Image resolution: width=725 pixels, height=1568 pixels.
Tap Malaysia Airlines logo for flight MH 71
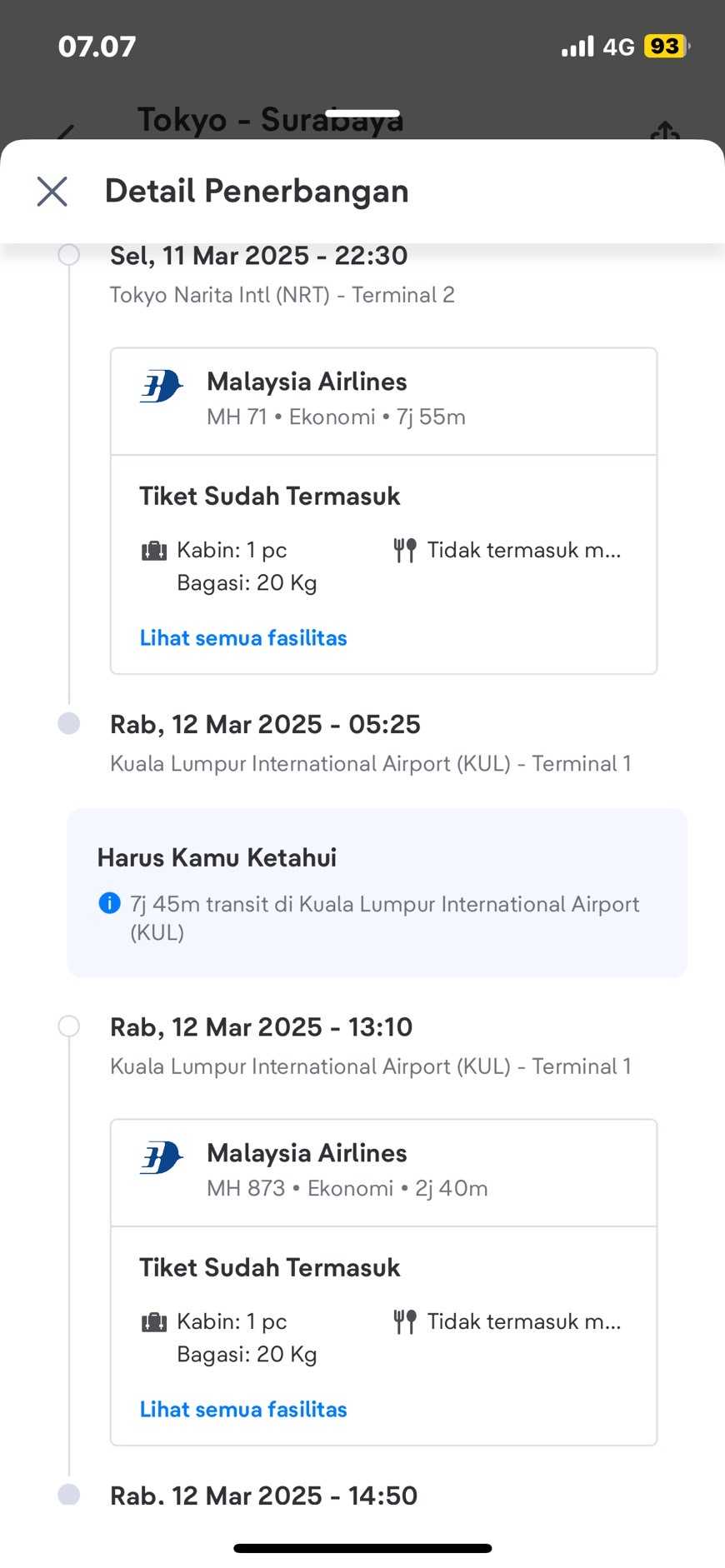(161, 387)
